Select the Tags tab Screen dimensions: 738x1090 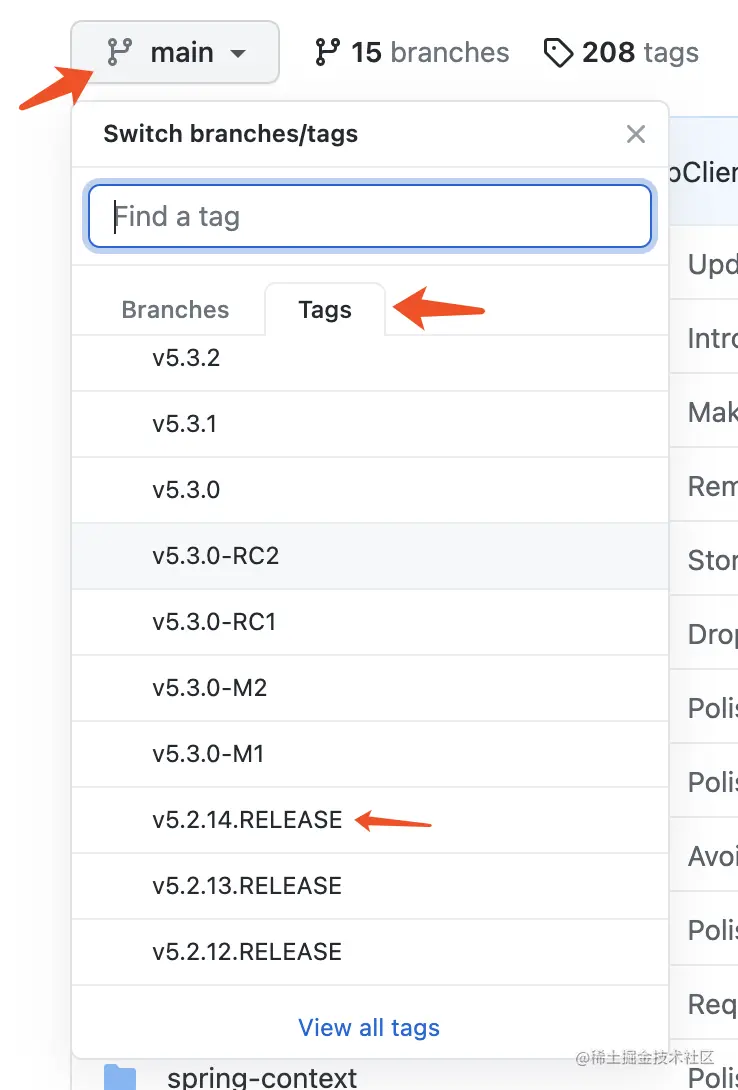coord(325,310)
